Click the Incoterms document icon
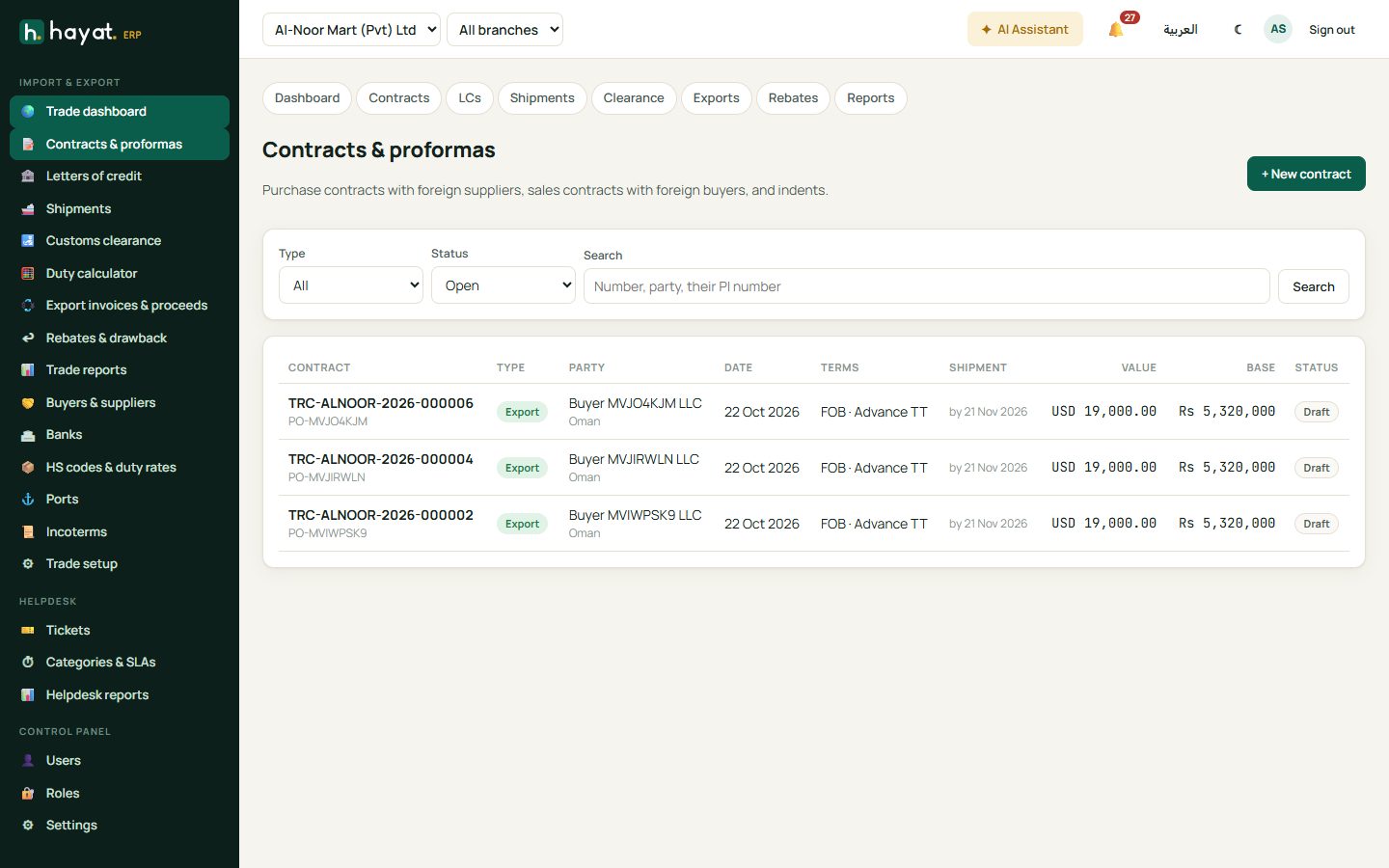The height and width of the screenshot is (868, 1389). (x=28, y=532)
